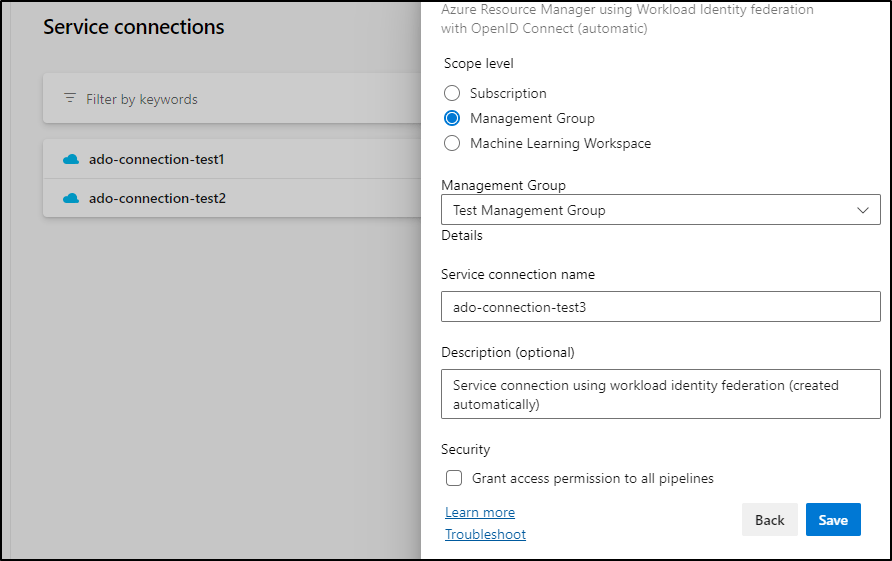Focus the Description text box
Screen dimensions: 892x561
point(660,394)
